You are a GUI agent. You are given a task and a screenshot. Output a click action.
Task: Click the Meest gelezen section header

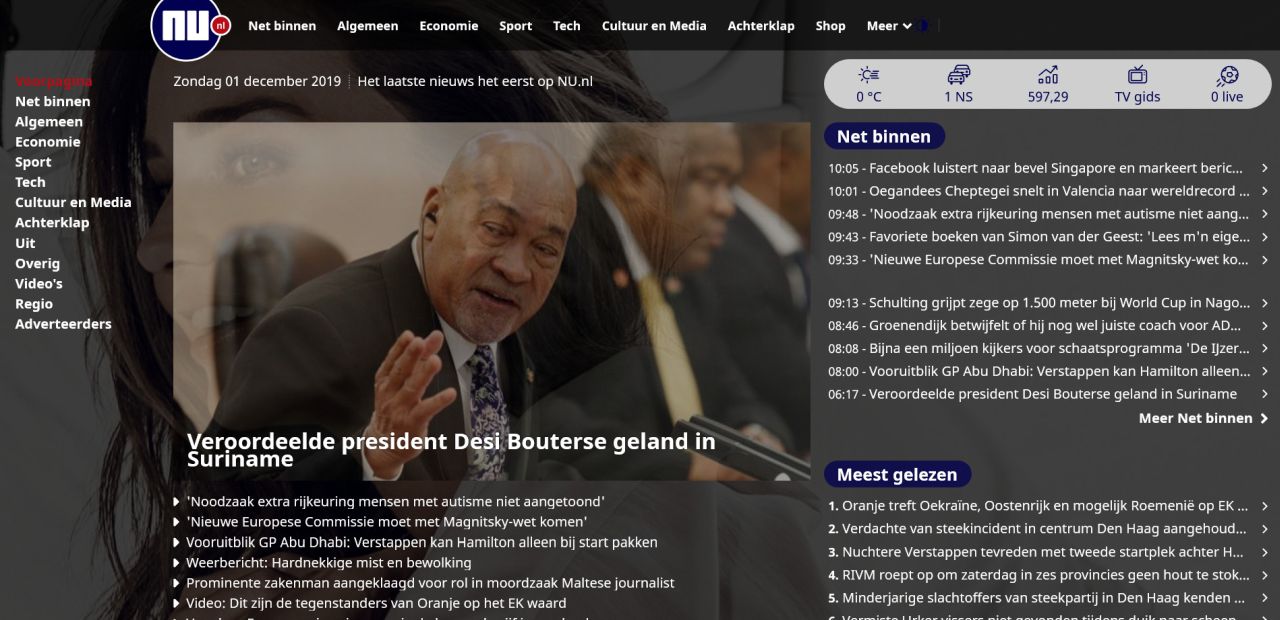point(897,475)
